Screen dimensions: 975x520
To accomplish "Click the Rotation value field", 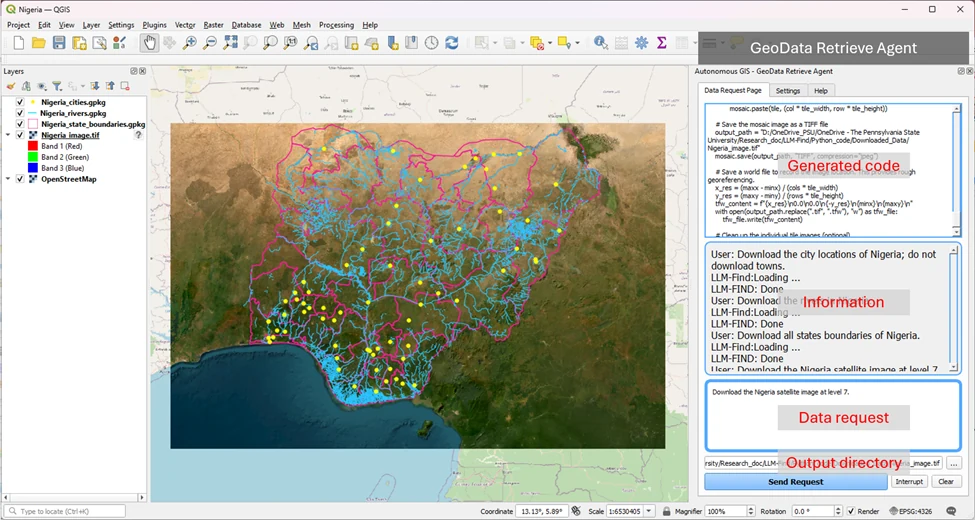I will coord(816,511).
